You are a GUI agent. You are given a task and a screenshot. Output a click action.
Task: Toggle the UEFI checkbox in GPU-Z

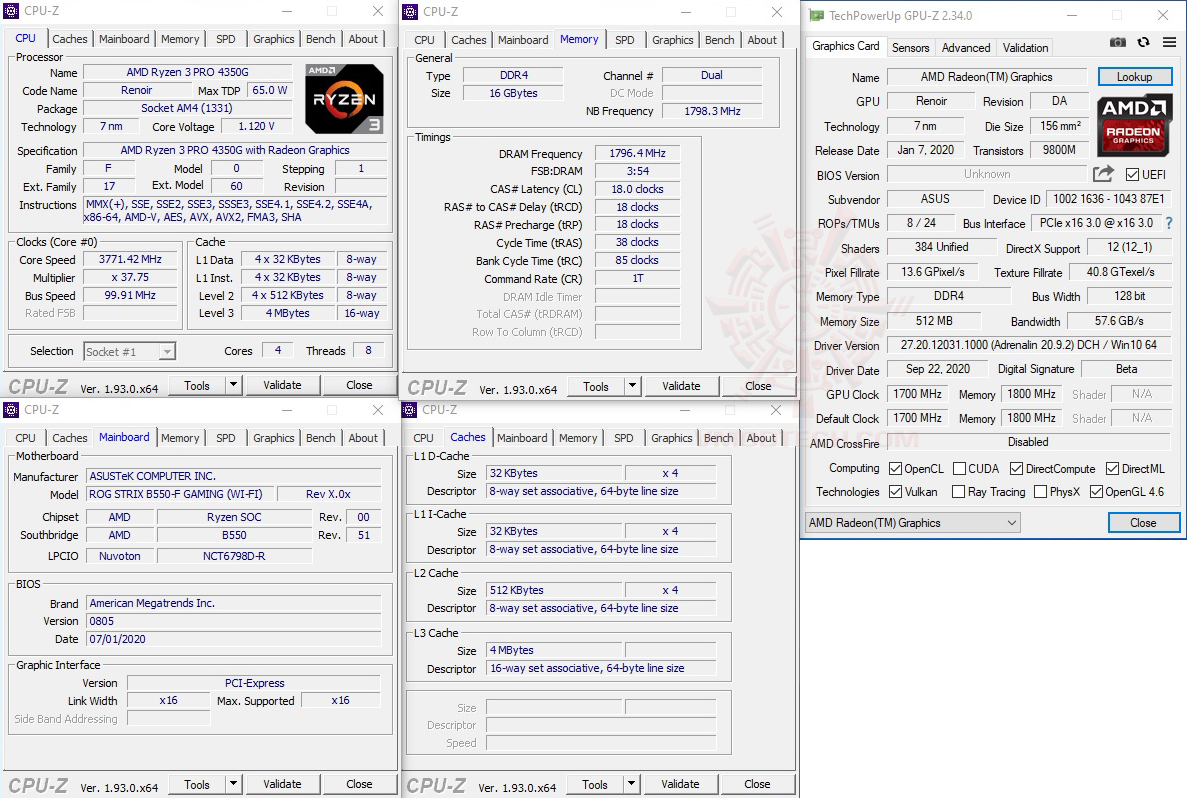1132,175
